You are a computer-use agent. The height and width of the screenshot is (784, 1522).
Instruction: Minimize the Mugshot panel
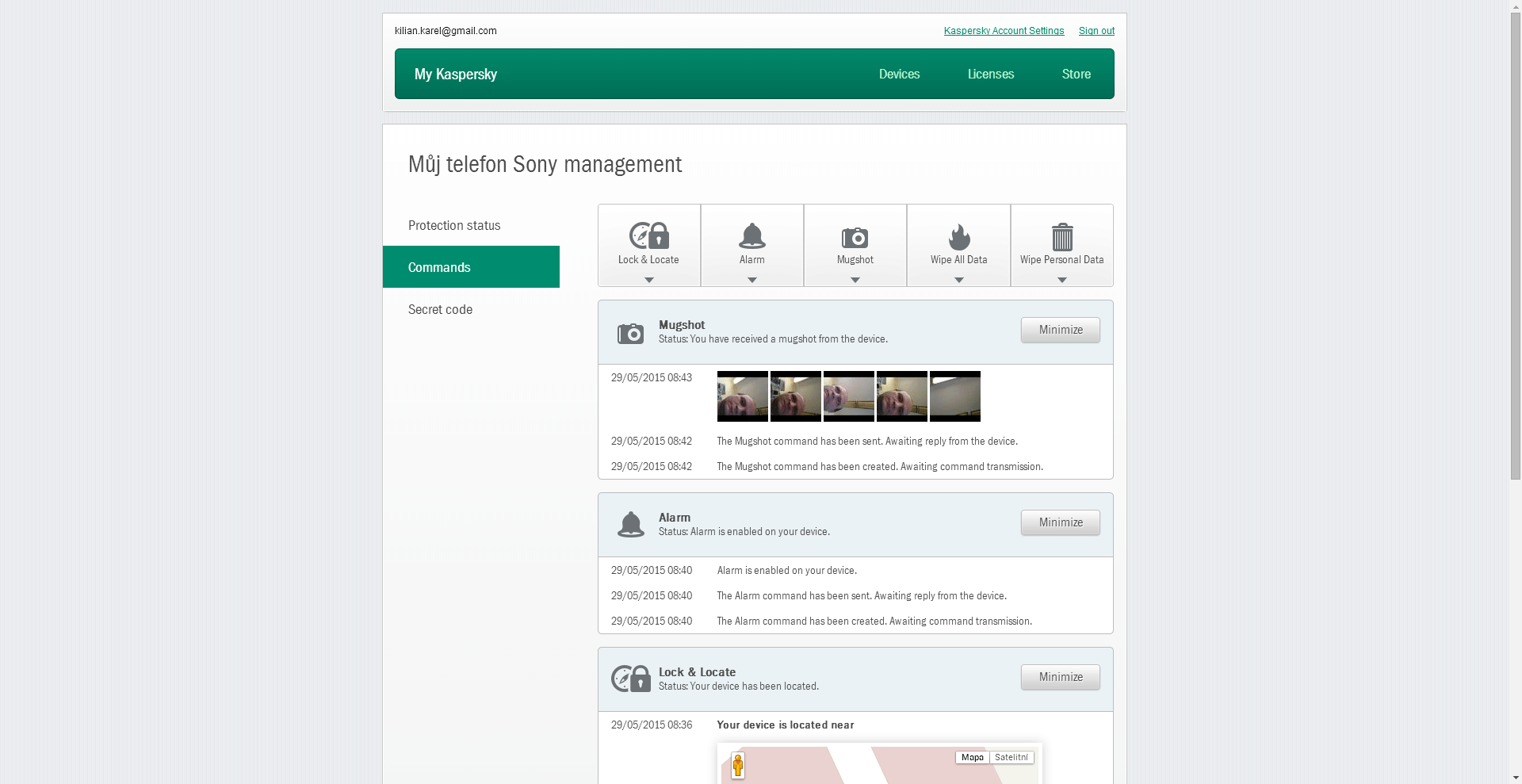point(1061,330)
